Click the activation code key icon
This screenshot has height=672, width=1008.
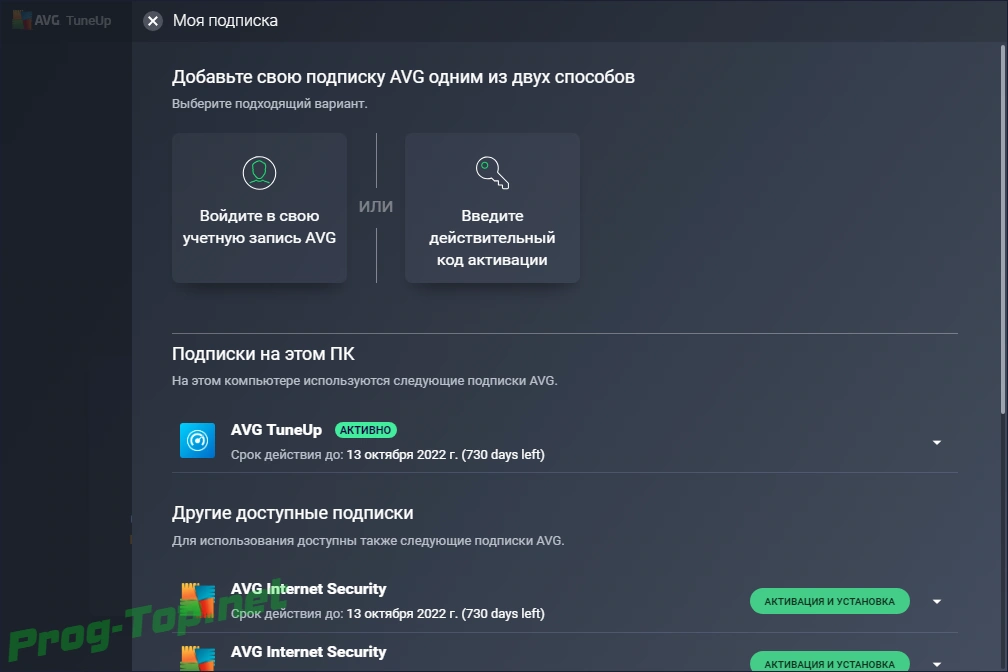(492, 173)
